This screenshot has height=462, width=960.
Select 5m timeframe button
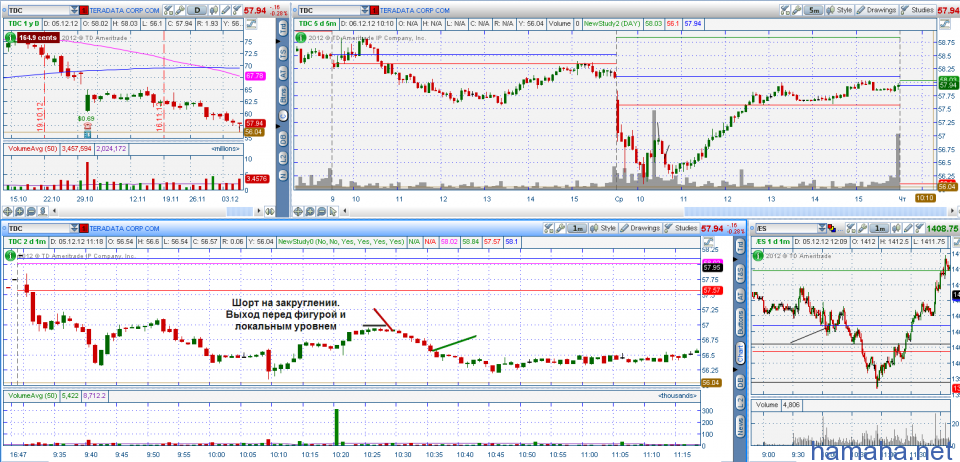814,10
